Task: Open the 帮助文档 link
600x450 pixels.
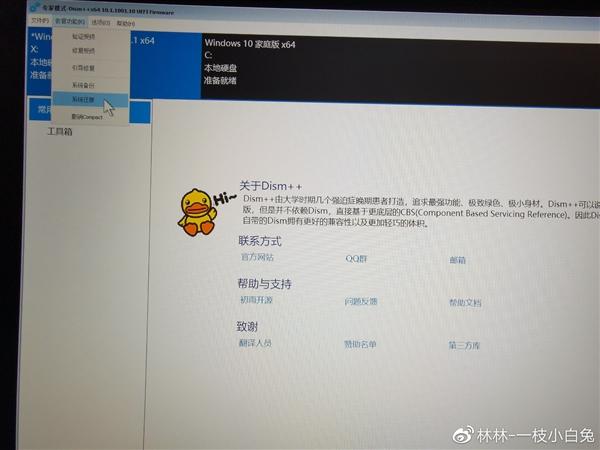Action: click(465, 303)
